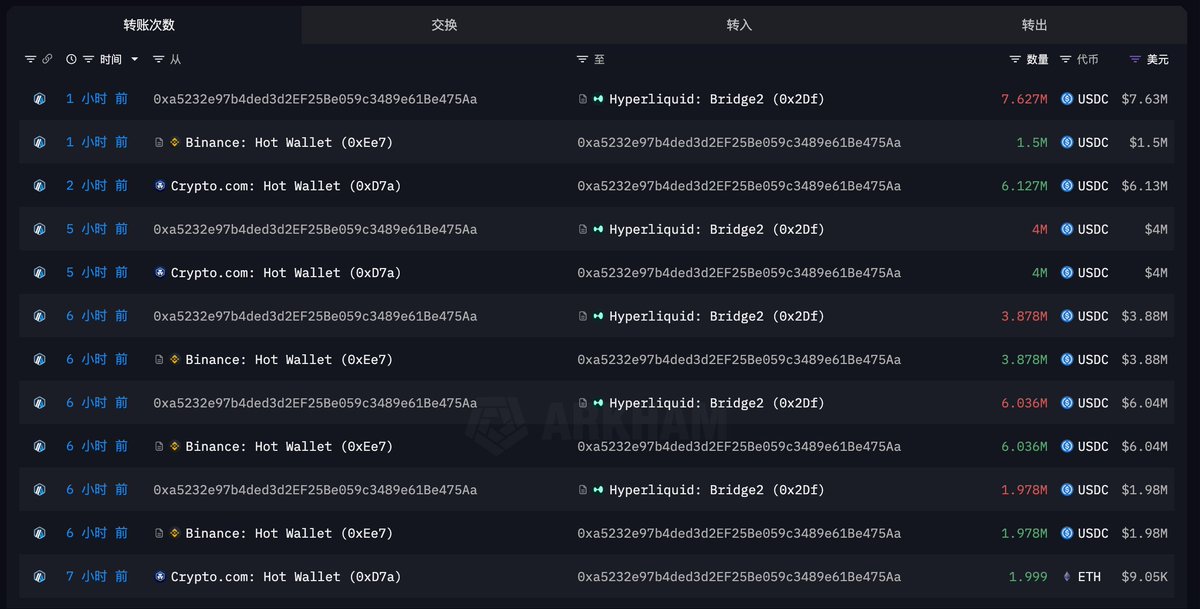Click the link icon in the table header
1200x609 pixels.
point(46,60)
